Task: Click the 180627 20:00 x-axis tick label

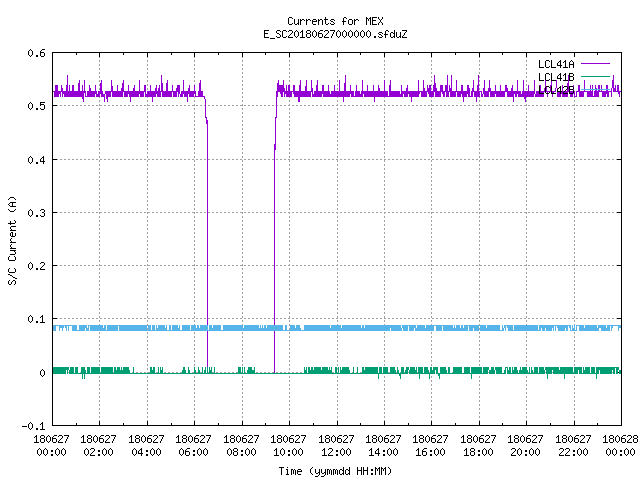Action: 525,446
